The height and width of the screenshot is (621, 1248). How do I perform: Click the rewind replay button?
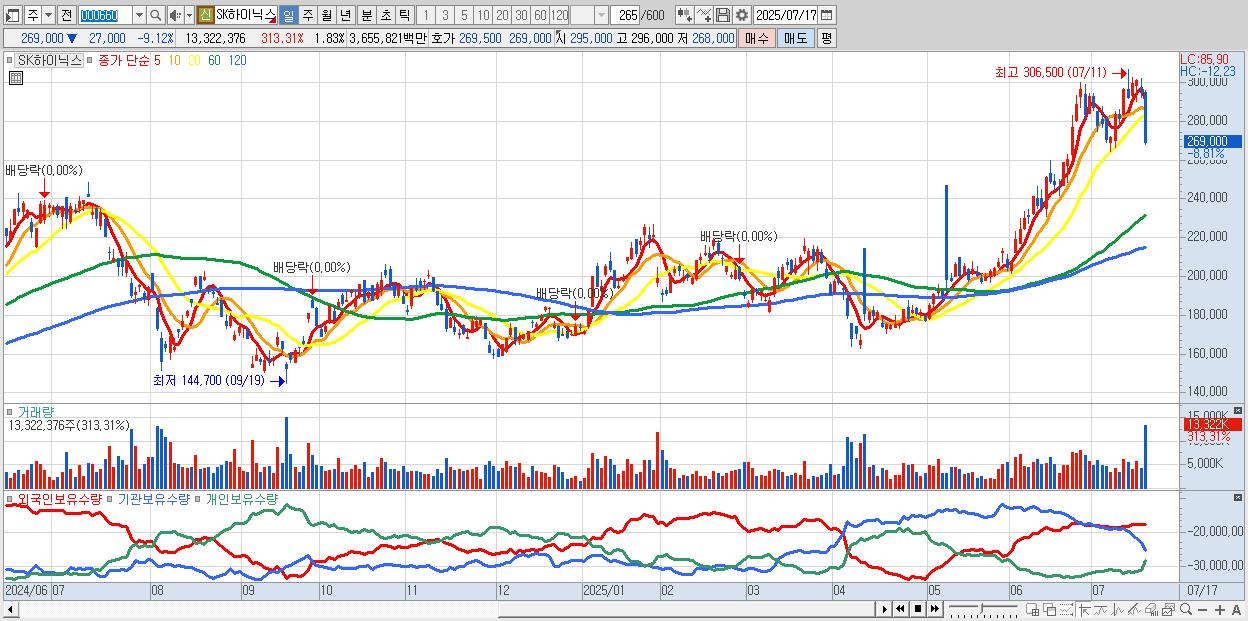(900, 609)
